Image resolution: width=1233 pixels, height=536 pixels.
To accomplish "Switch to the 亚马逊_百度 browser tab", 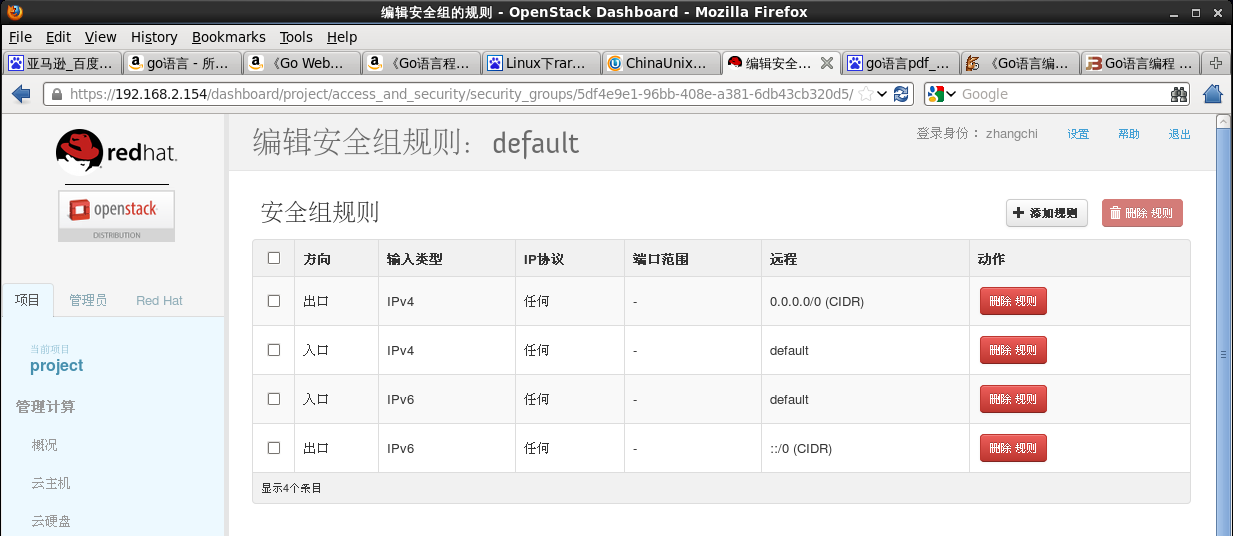I will pyautogui.click(x=62, y=63).
